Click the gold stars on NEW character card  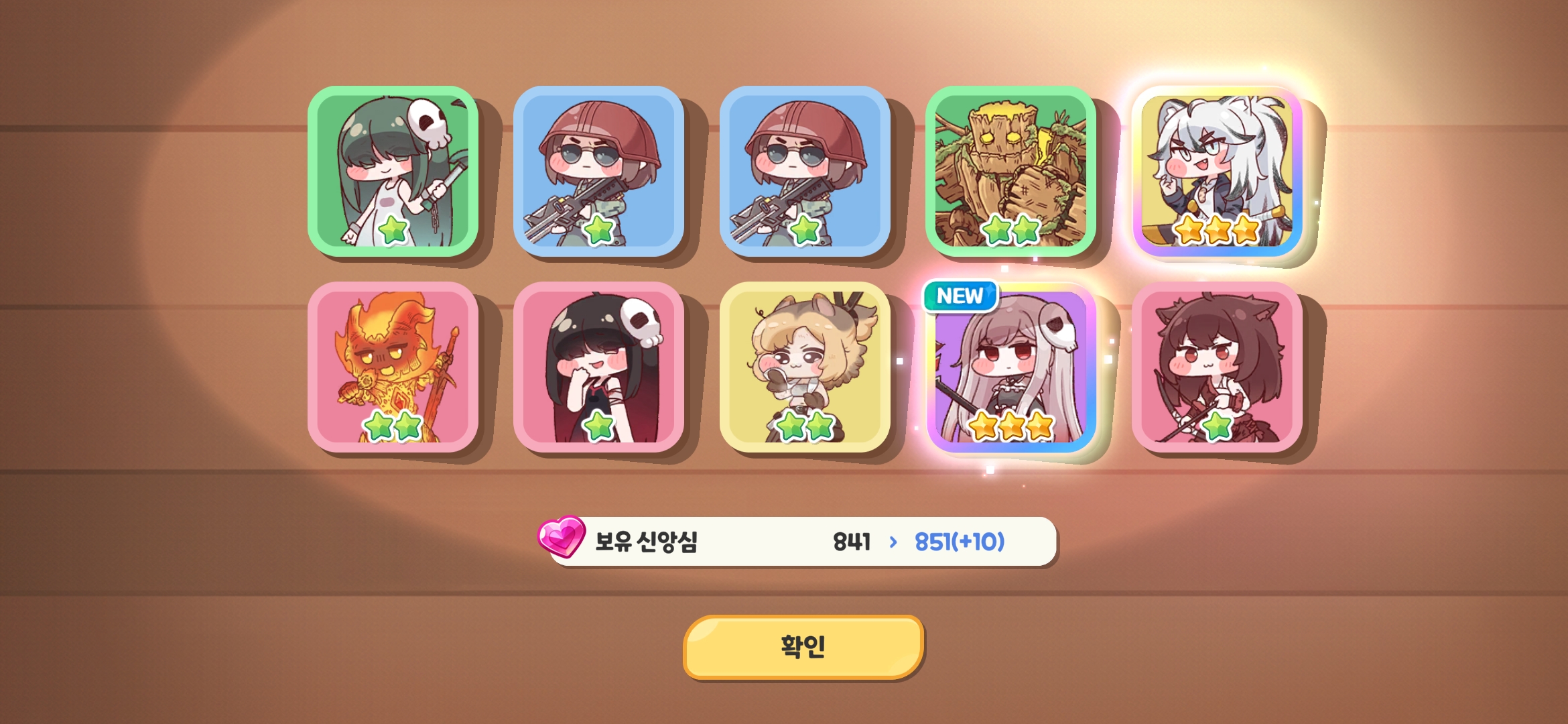(1010, 426)
